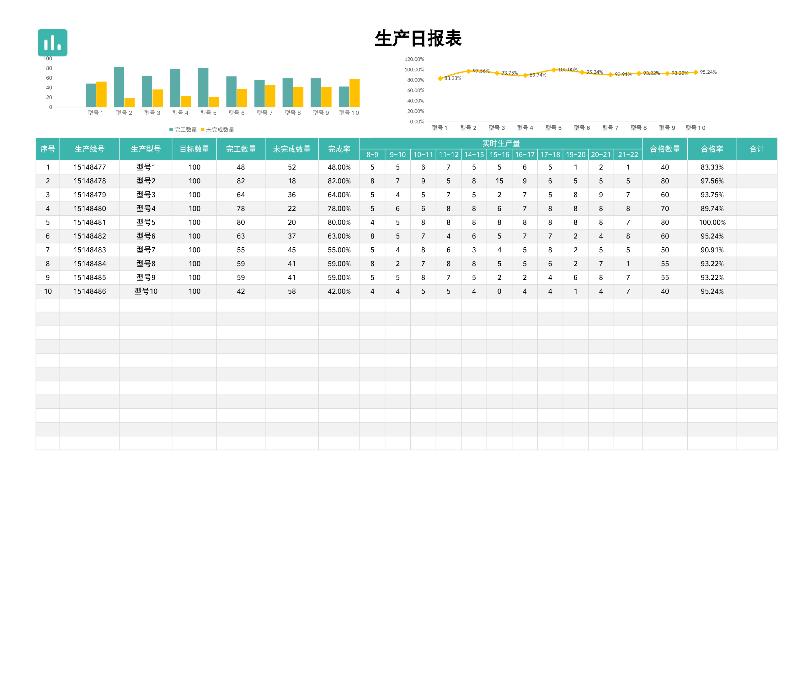The image size is (800, 700).
Task: Select cell with line number 15148480
Action: tap(89, 209)
